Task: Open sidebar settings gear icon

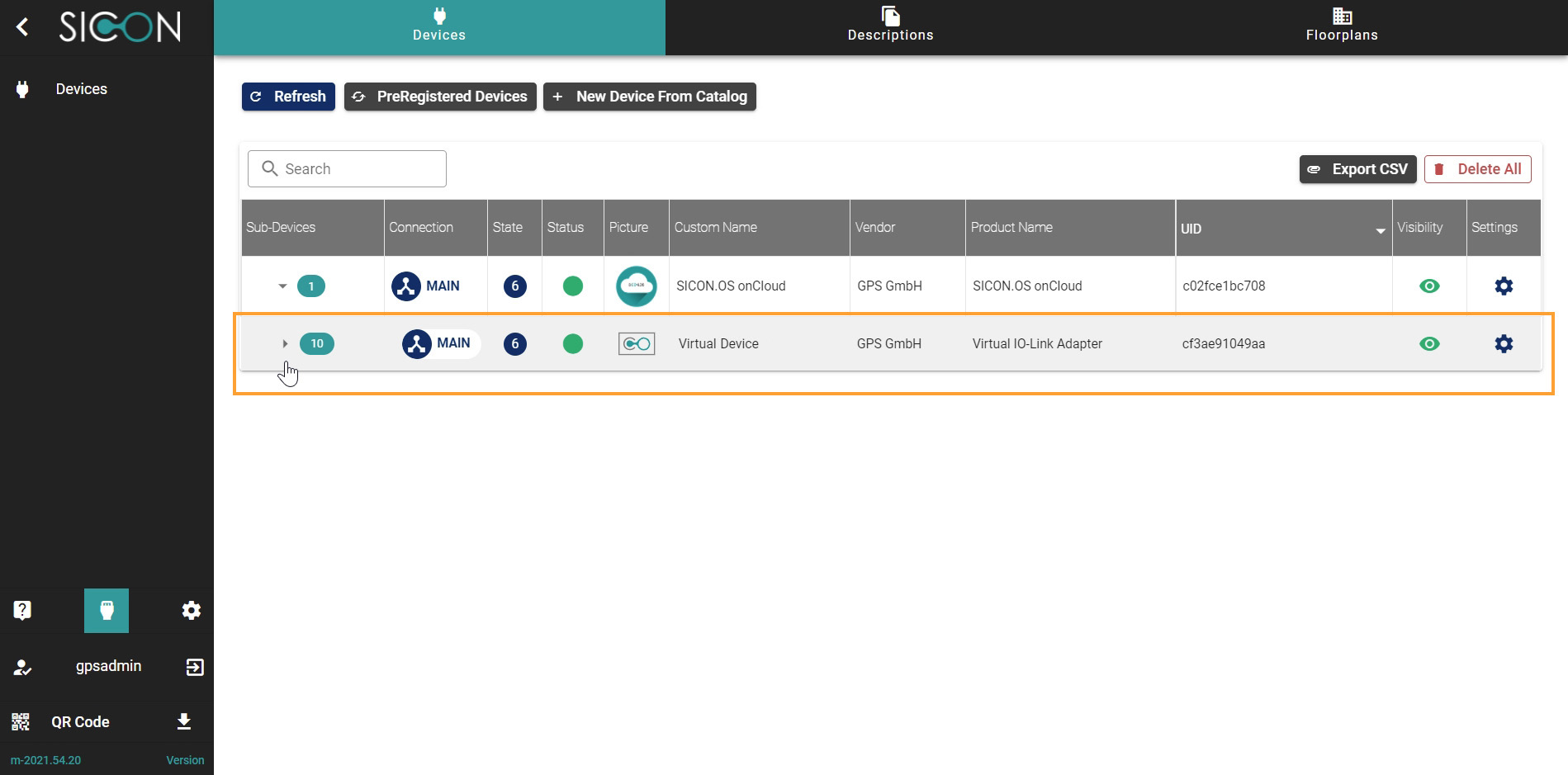Action: (191, 610)
